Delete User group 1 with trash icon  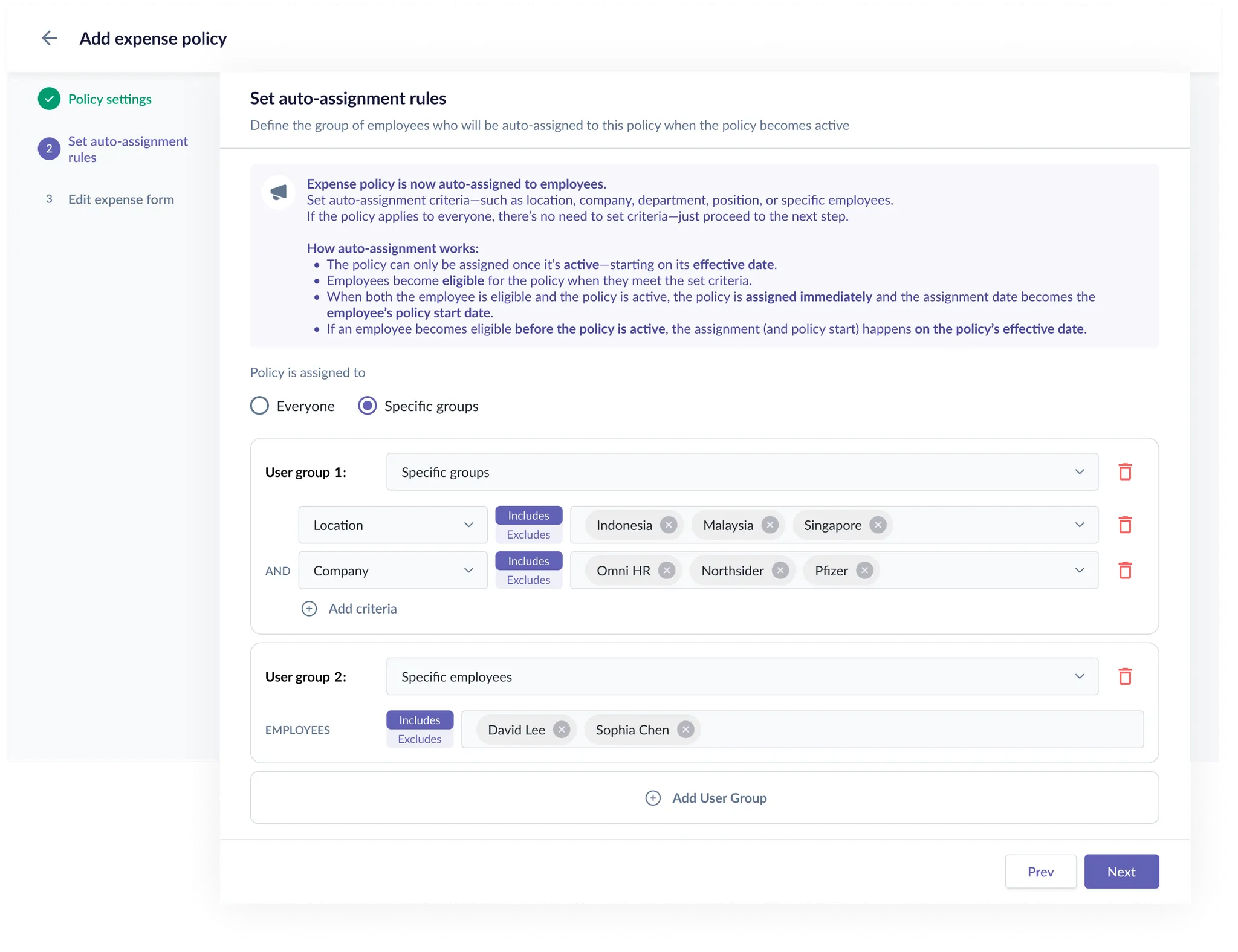pyautogui.click(x=1124, y=471)
